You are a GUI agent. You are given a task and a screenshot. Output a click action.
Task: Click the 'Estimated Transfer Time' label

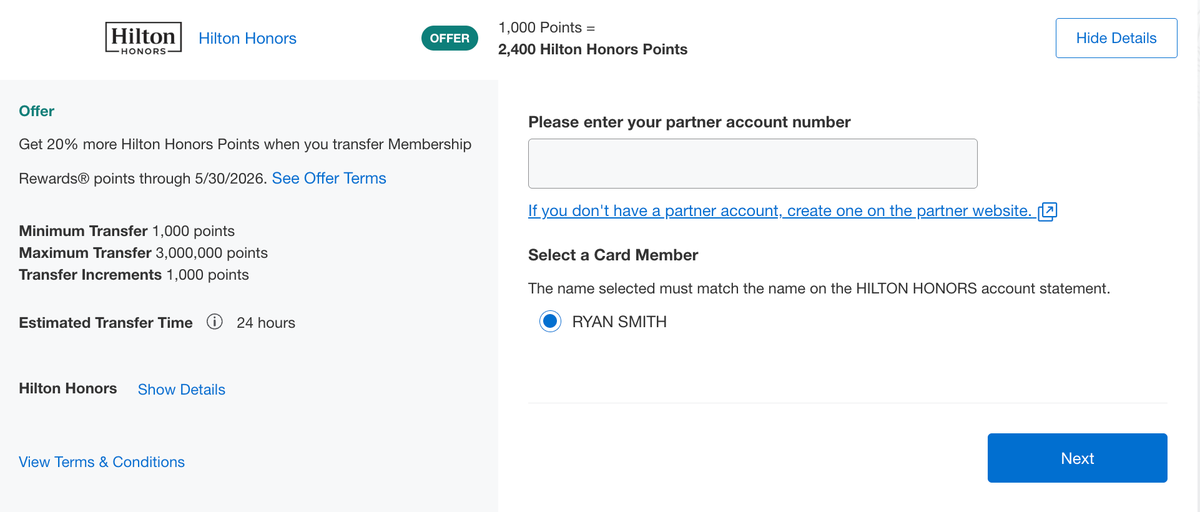click(x=106, y=322)
